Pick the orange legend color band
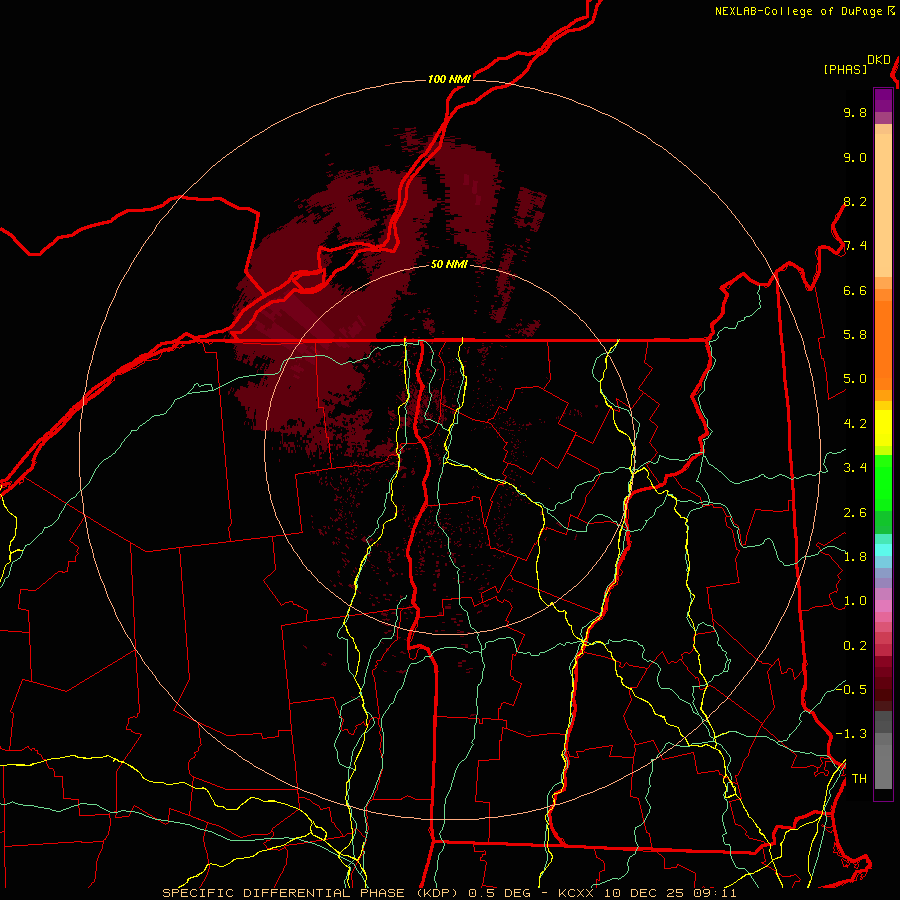This screenshot has height=900, width=900. click(883, 345)
